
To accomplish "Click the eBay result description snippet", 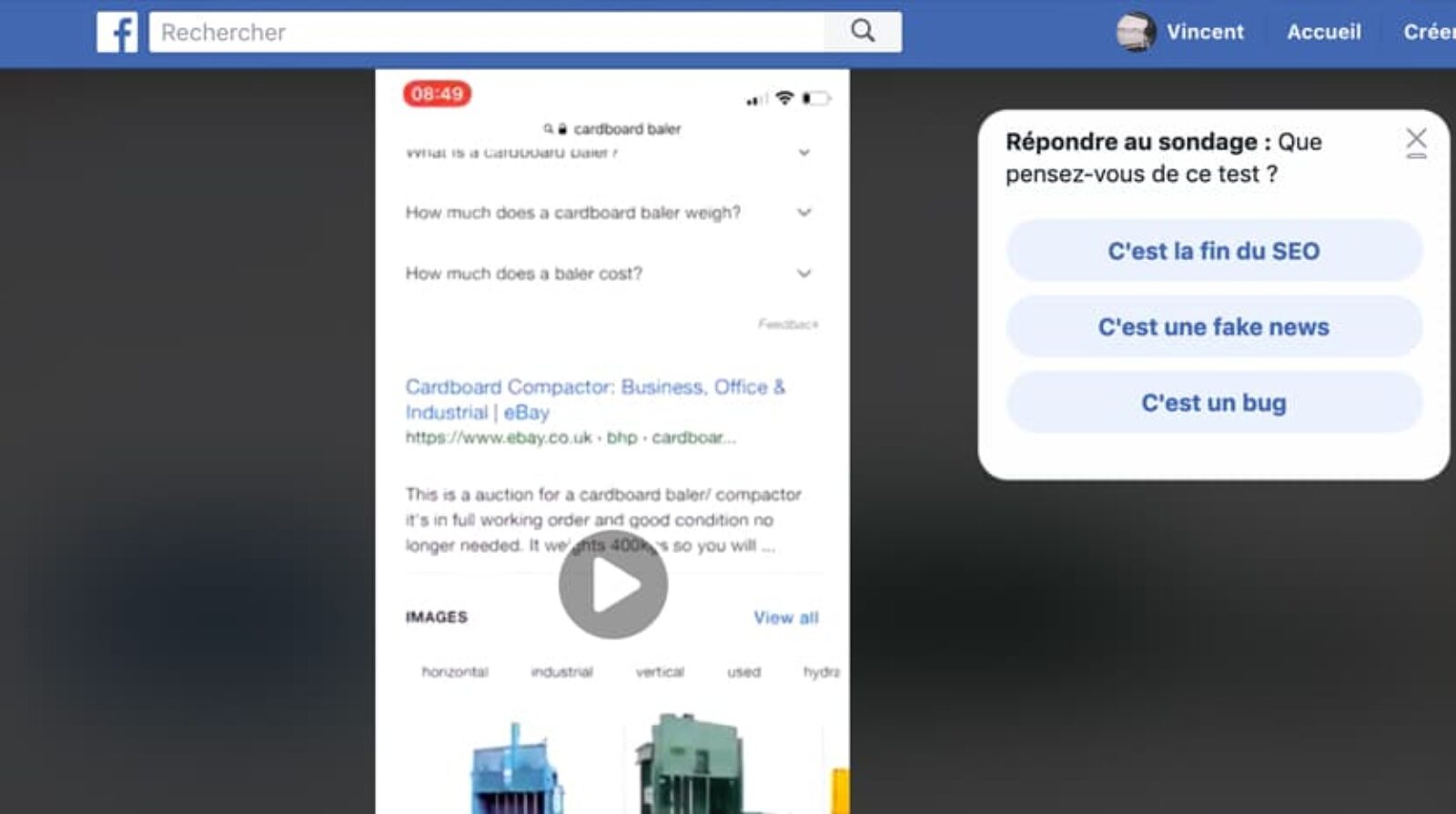I will click(x=603, y=520).
